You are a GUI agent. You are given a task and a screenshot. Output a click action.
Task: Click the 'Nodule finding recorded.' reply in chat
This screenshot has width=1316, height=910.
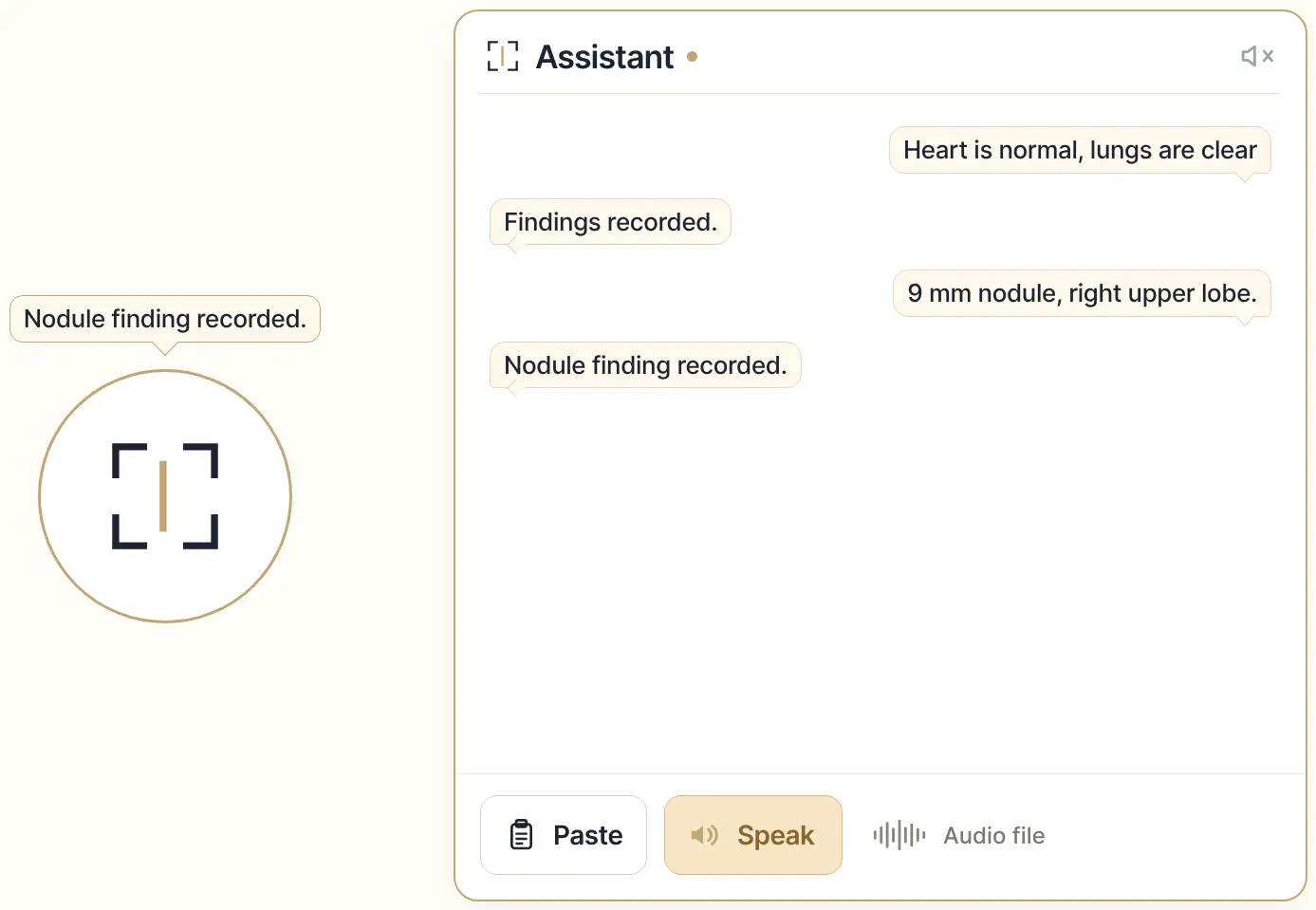pyautogui.click(x=645, y=365)
